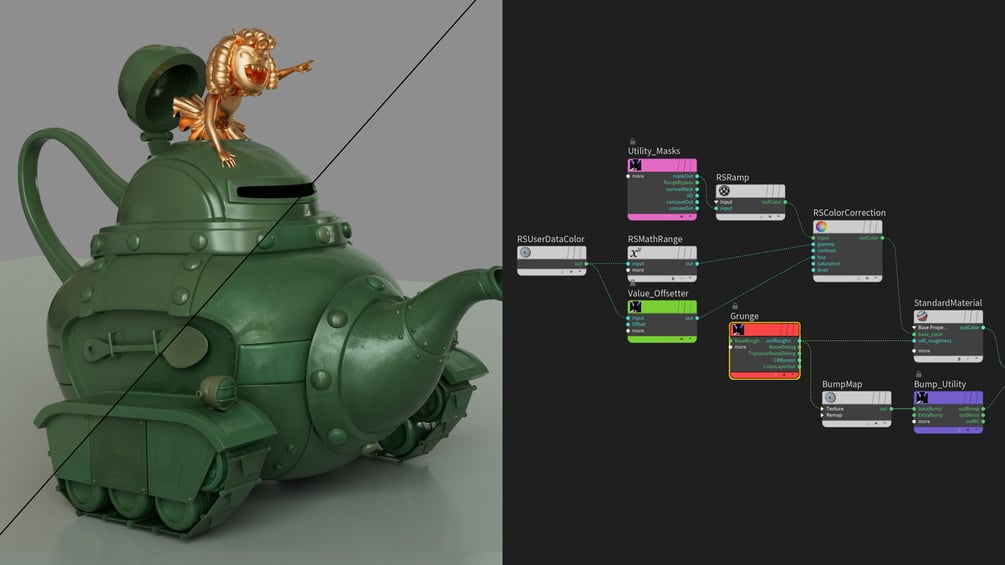Click the BumpMap out port
This screenshot has width=1005, height=565.
pyautogui.click(x=892, y=409)
